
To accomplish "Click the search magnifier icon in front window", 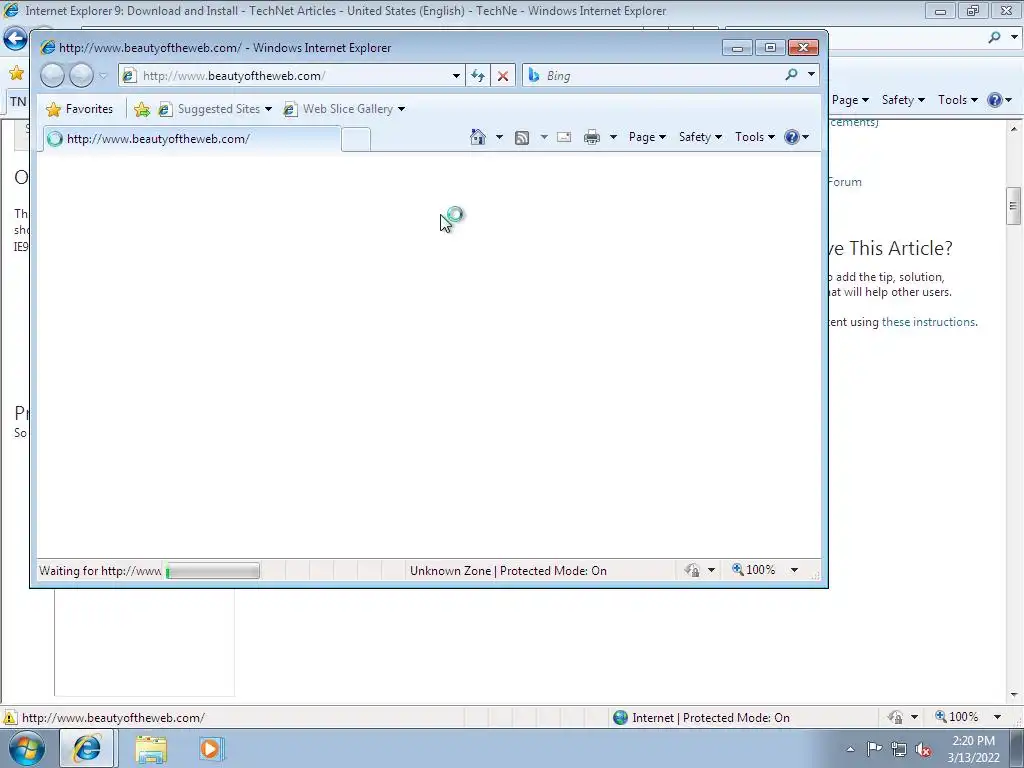I will tap(792, 76).
